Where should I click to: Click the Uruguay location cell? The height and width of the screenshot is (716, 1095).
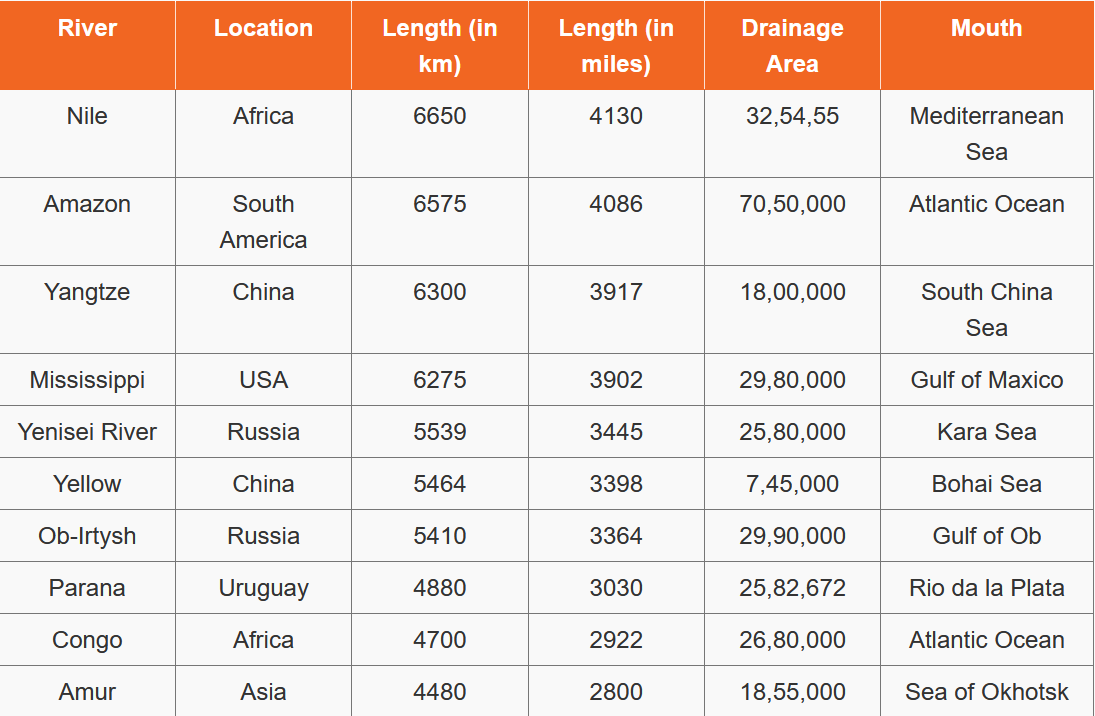(x=263, y=588)
